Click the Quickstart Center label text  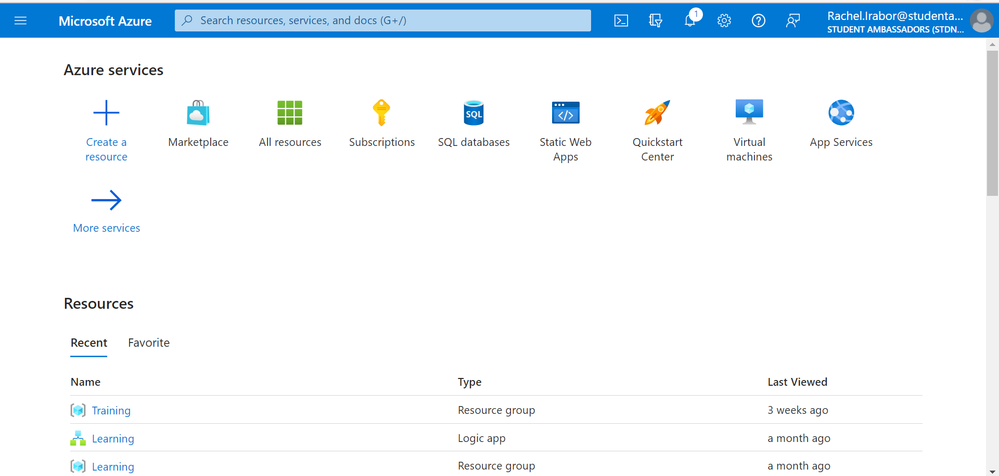click(x=658, y=149)
